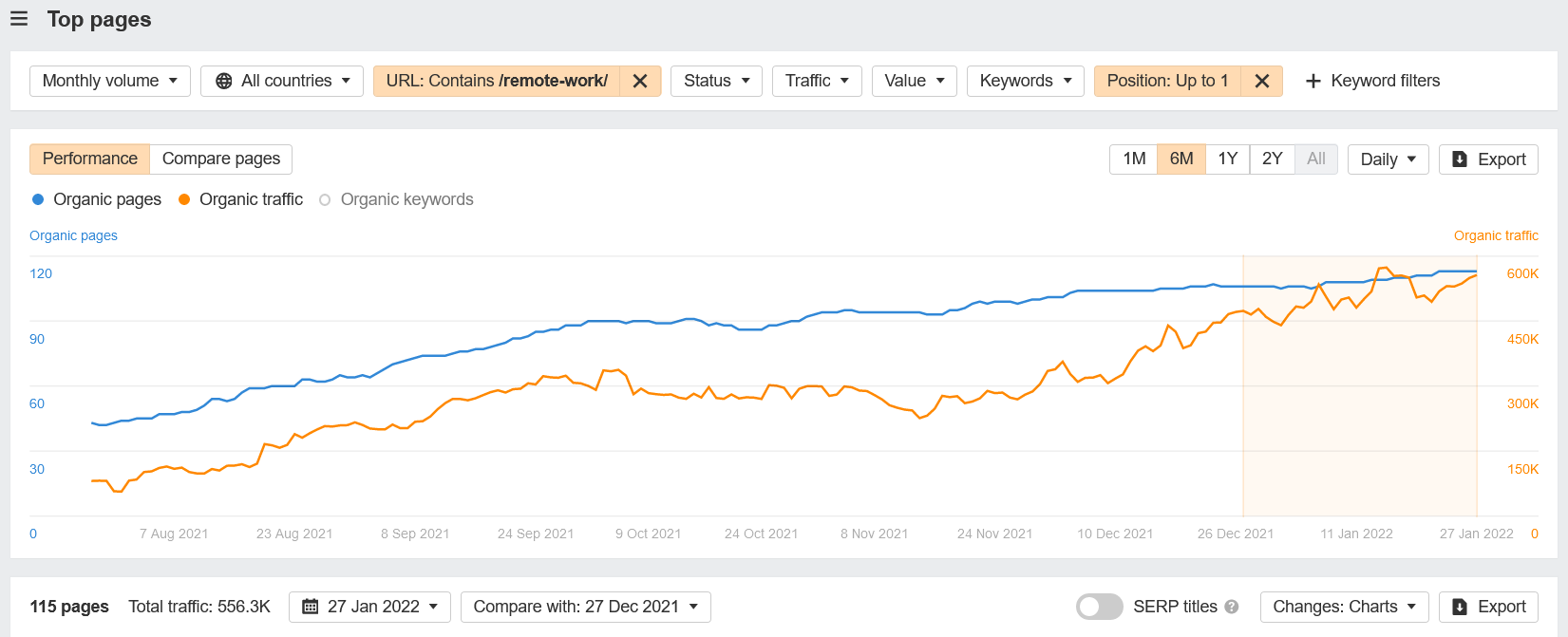Click the globe icon for All countries
Image resolution: width=1568 pixels, height=637 pixels.
(x=224, y=82)
